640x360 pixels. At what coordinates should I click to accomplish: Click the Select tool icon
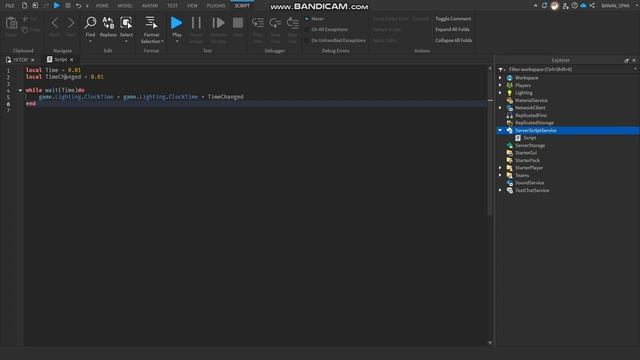coord(126,23)
